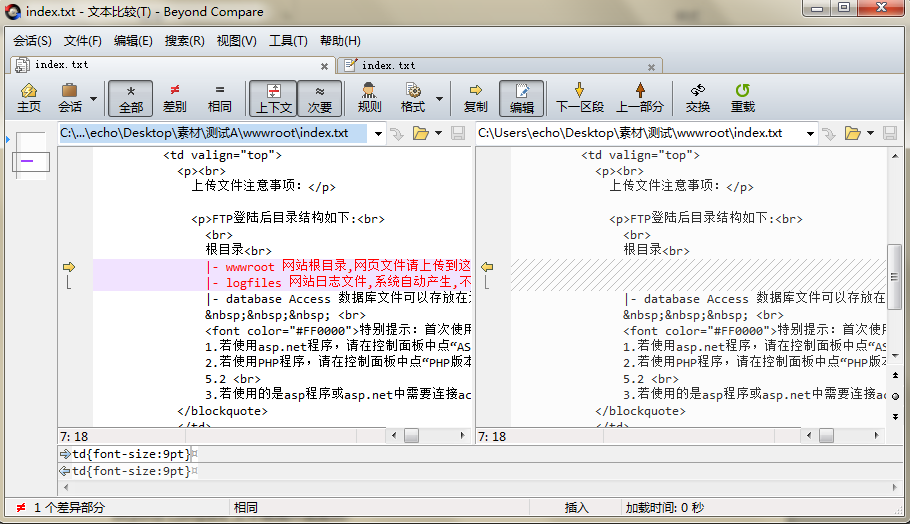Click the 重载 reload button
This screenshot has width=910, height=524.
pyautogui.click(x=742, y=98)
